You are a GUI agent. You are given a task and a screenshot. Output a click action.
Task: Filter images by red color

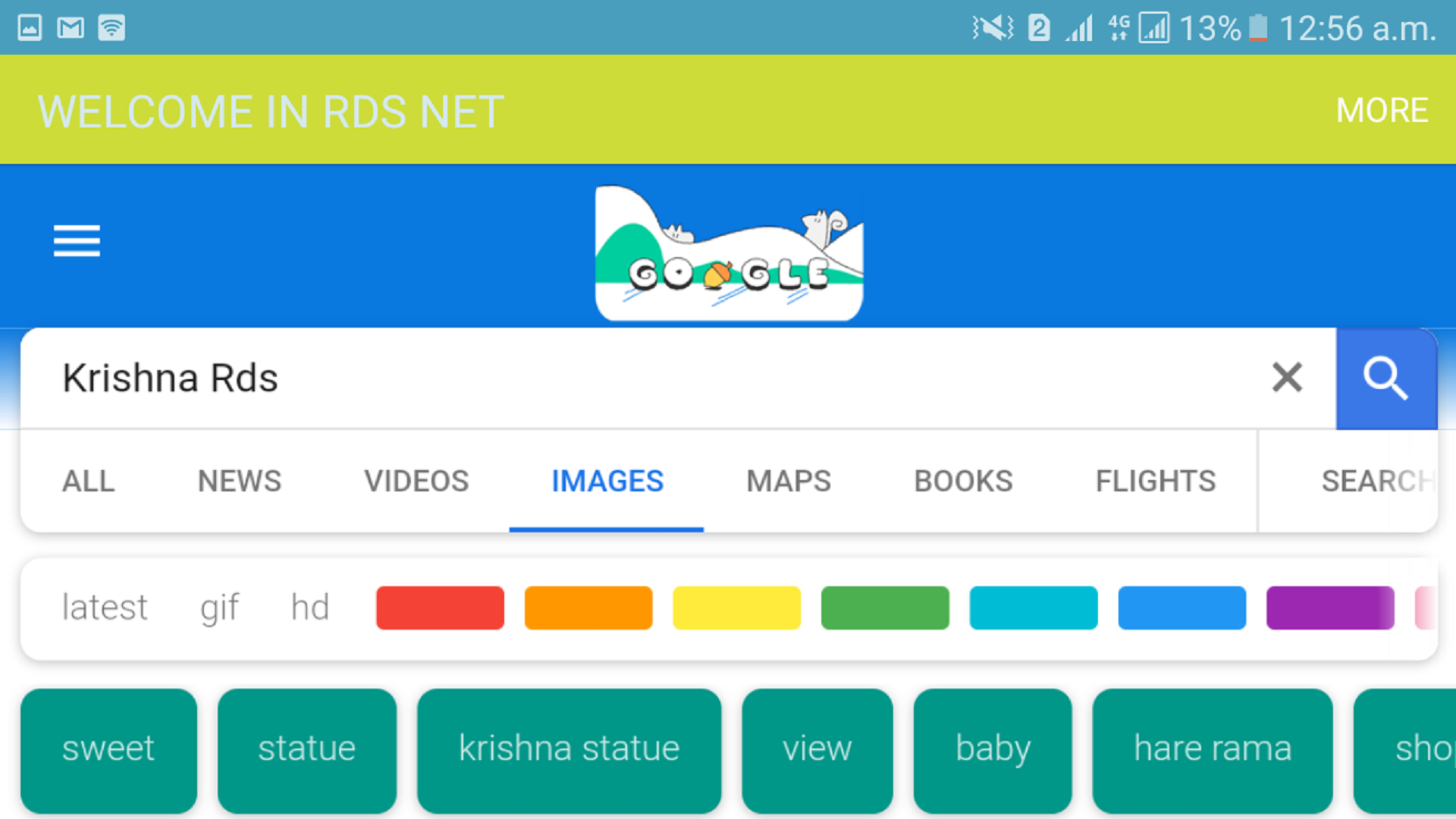[440, 607]
